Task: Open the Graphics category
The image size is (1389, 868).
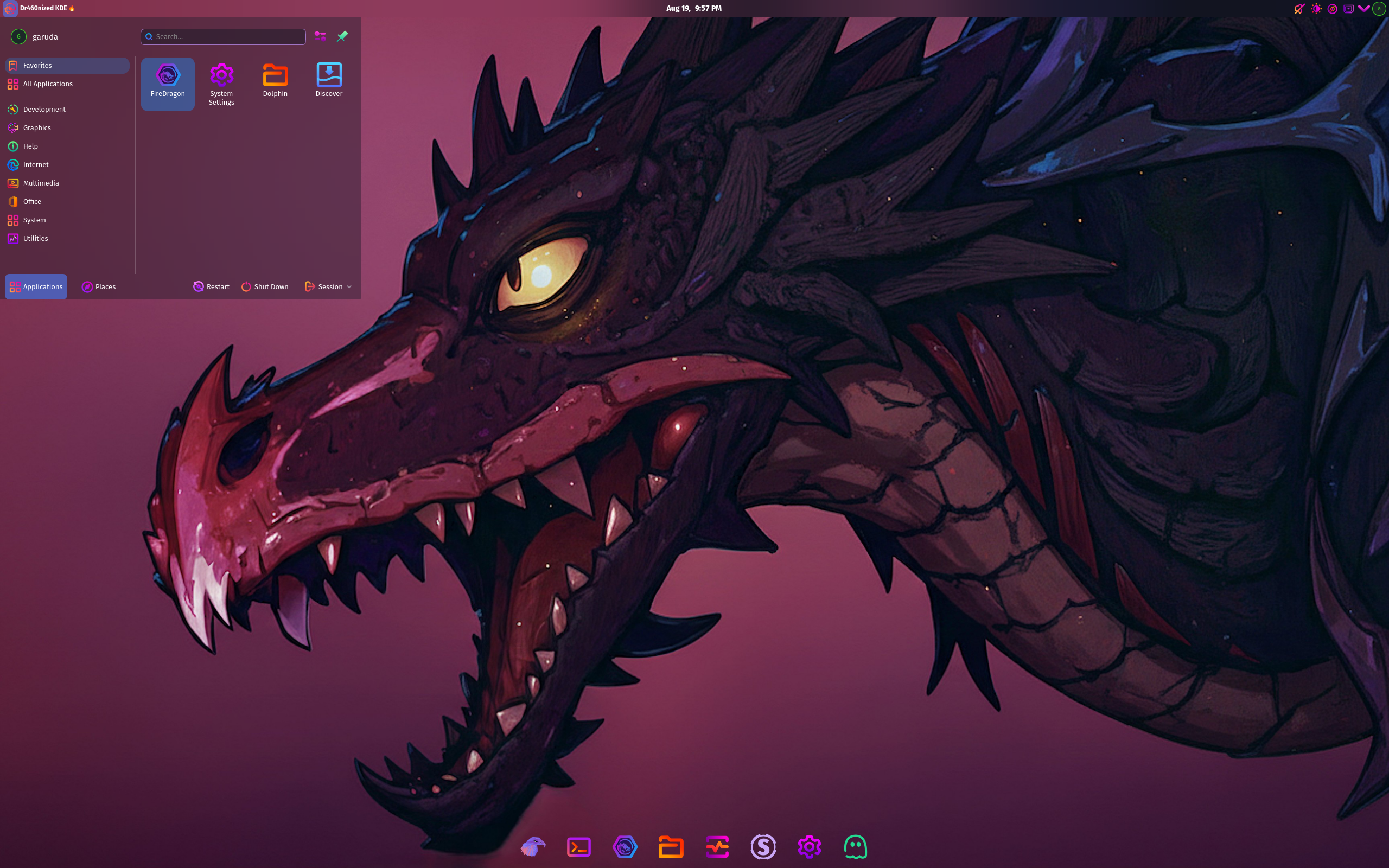Action: click(67, 127)
